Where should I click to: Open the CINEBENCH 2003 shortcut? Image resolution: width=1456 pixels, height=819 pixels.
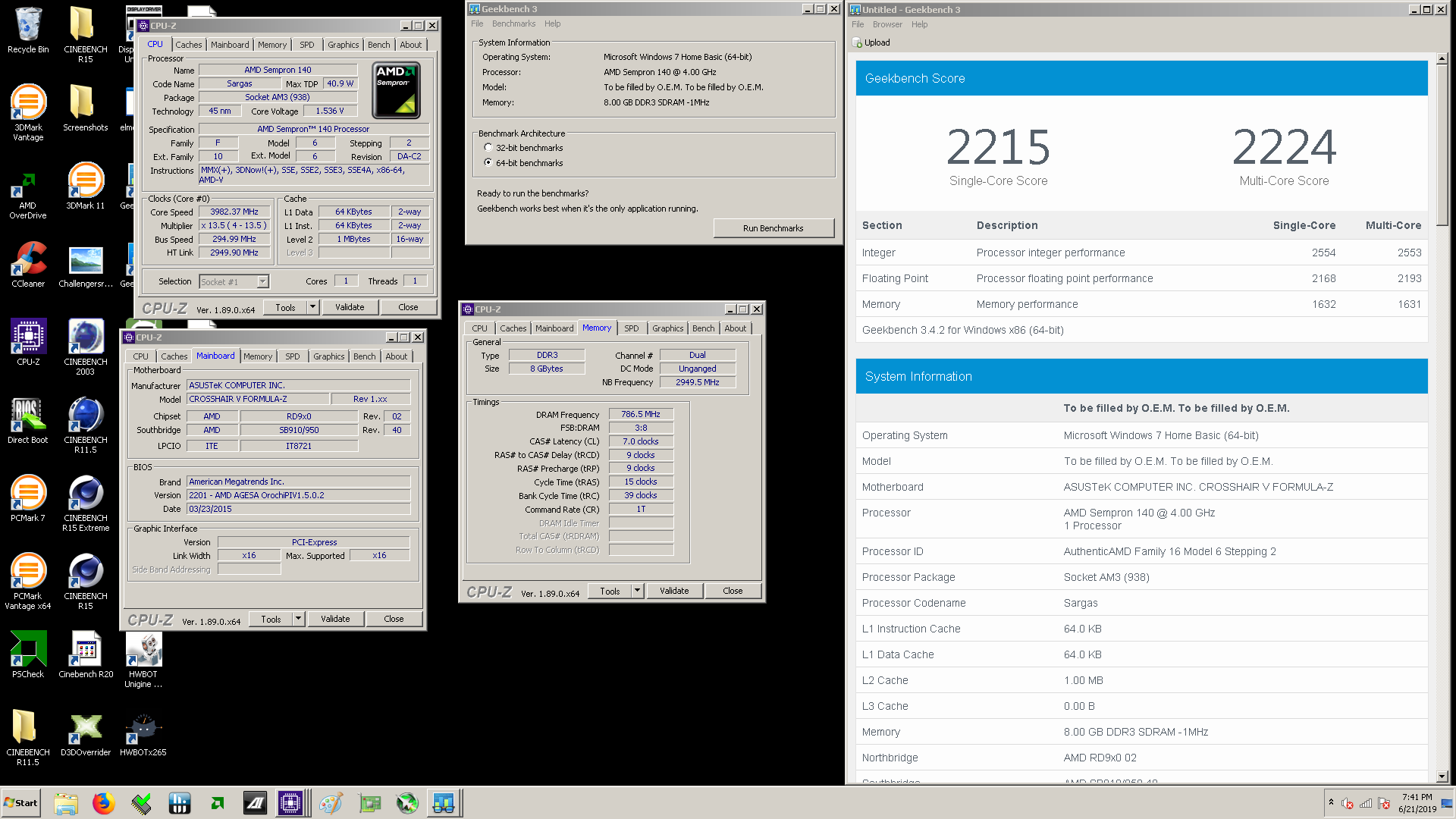(86, 347)
